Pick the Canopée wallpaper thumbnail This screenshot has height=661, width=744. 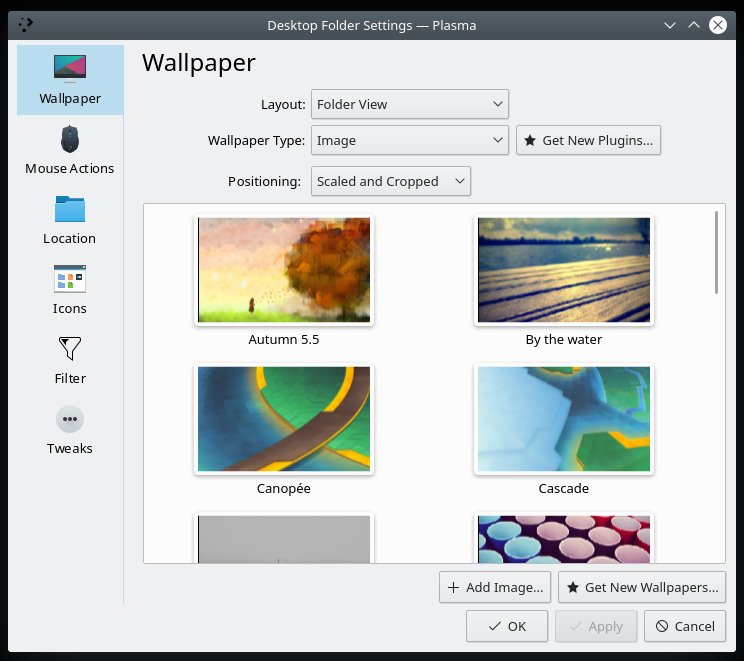[x=284, y=419]
